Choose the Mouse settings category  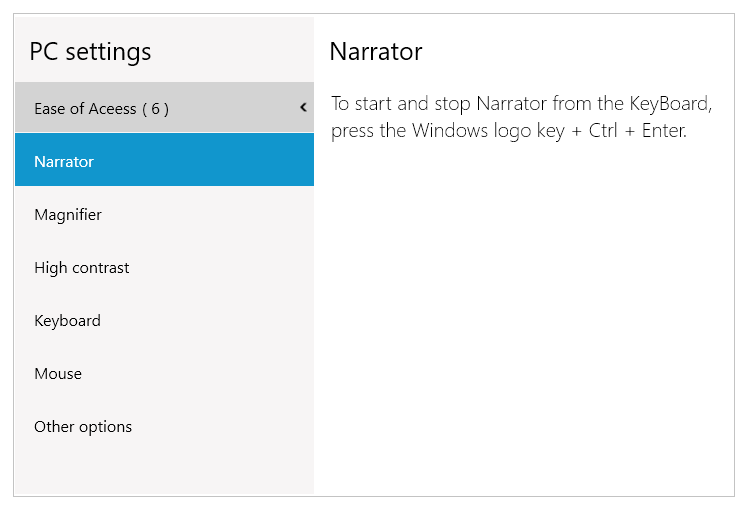(58, 373)
